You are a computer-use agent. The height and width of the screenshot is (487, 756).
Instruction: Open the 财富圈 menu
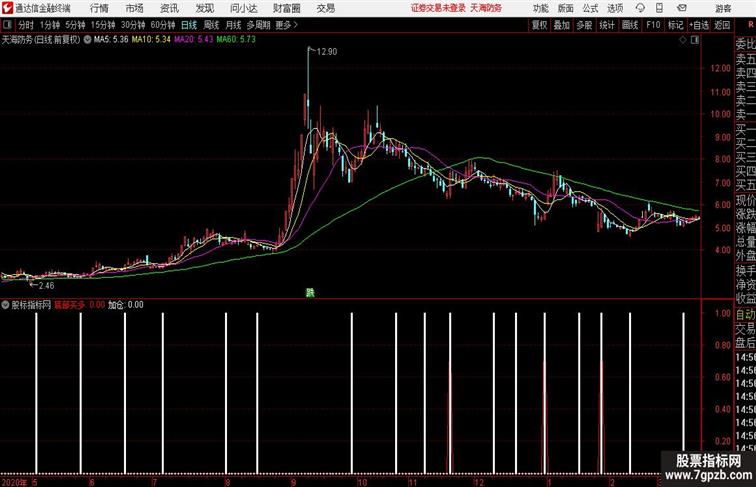[286, 8]
